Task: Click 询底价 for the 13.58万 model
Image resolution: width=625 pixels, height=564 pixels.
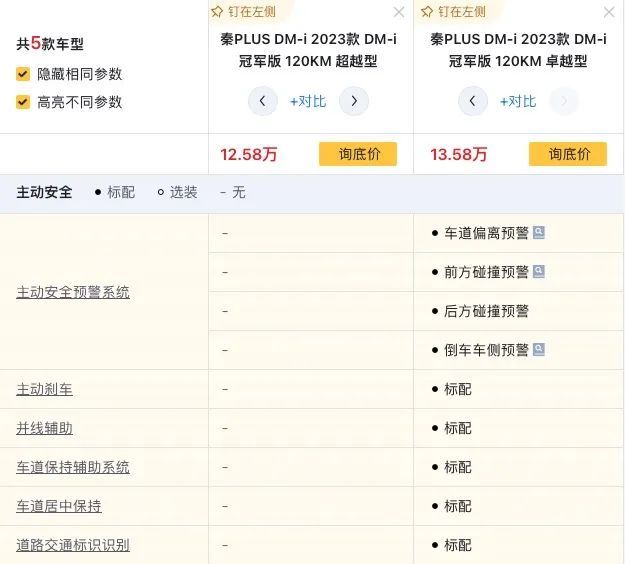Action: click(568, 154)
